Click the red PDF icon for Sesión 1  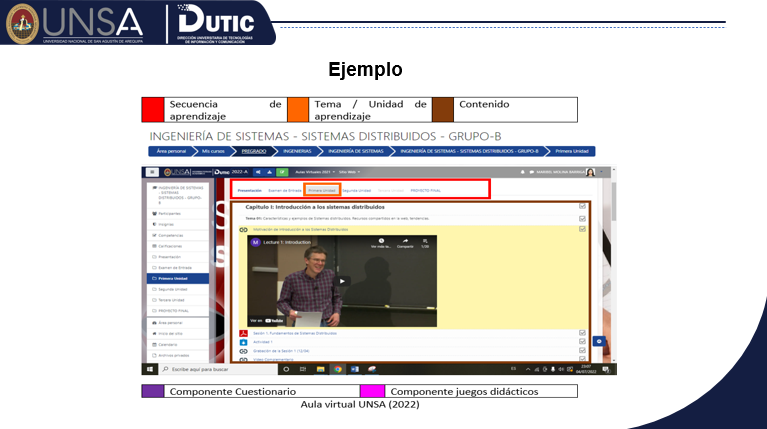pos(243,333)
